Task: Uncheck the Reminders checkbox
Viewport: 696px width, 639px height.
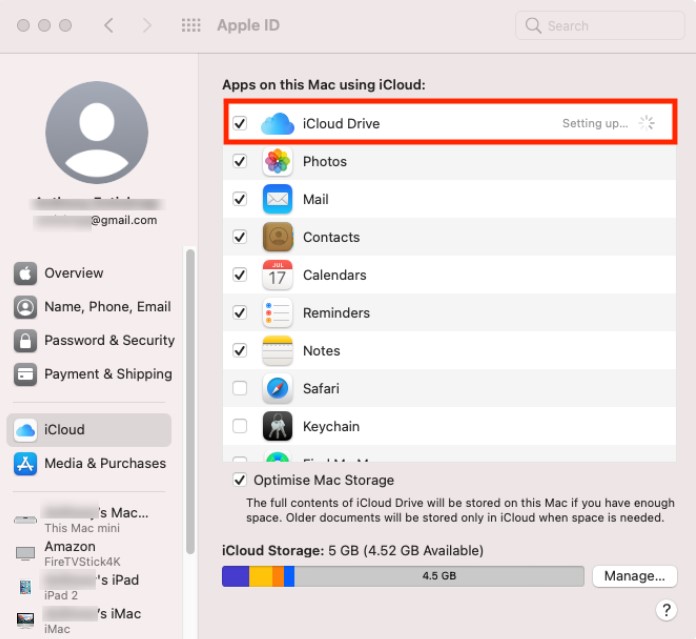Action: [x=240, y=312]
